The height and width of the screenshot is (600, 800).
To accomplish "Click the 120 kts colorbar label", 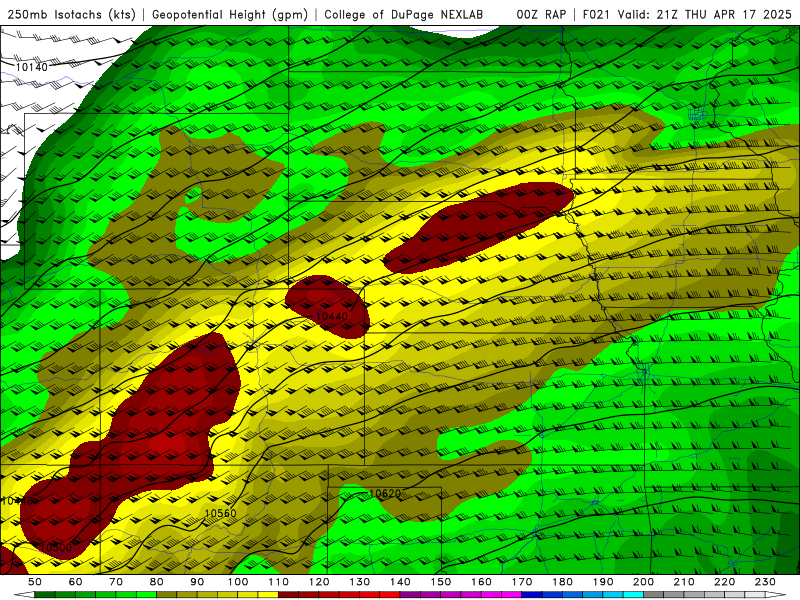I will pyautogui.click(x=319, y=582).
